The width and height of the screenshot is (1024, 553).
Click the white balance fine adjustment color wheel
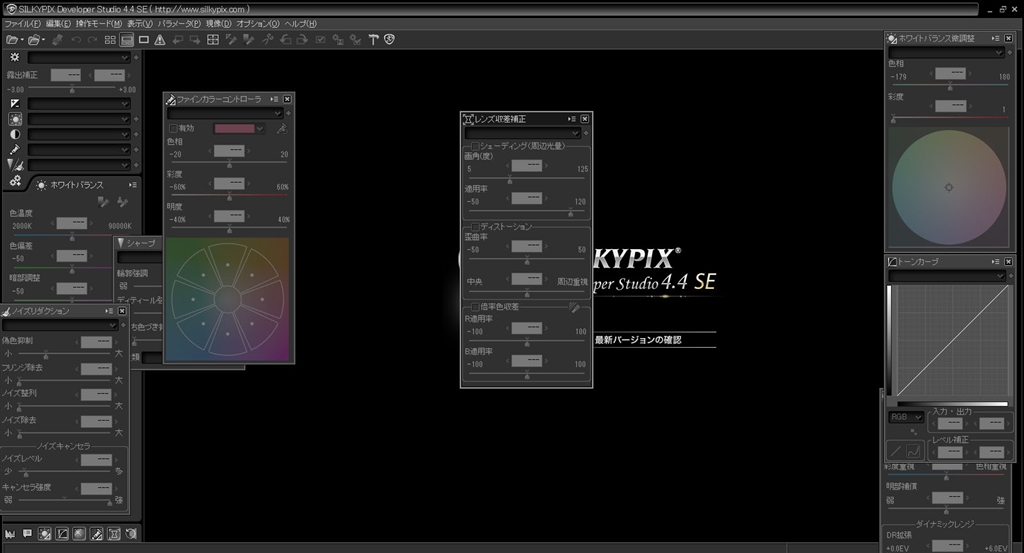949,187
